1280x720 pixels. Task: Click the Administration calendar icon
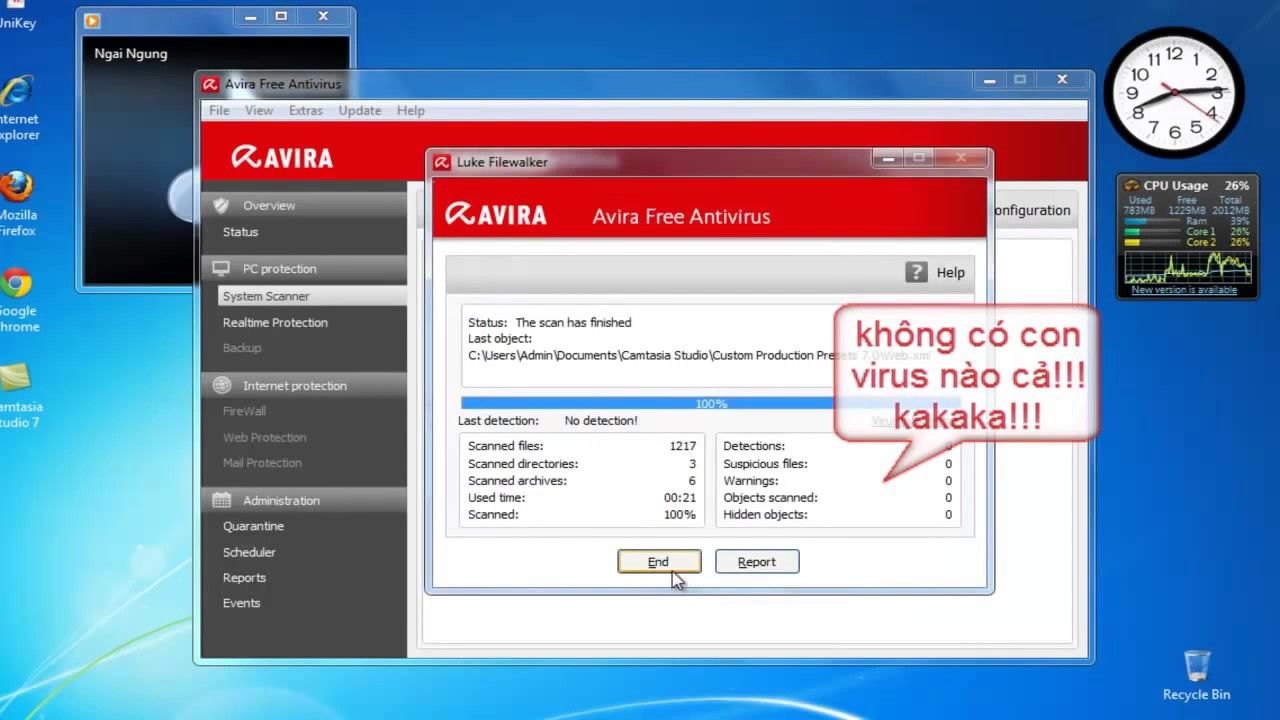222,500
